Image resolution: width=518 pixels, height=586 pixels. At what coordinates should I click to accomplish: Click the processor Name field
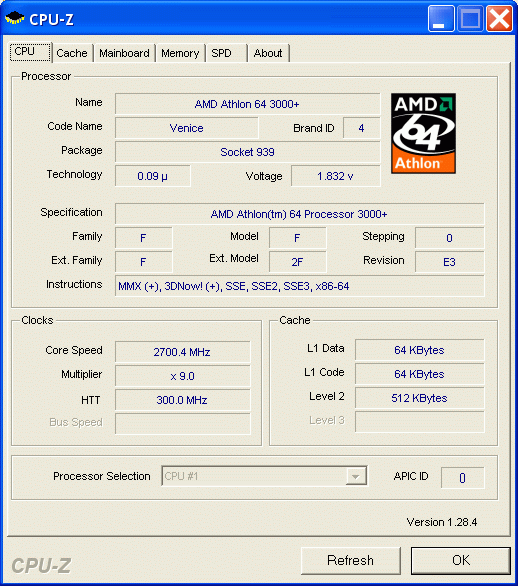pos(247,104)
